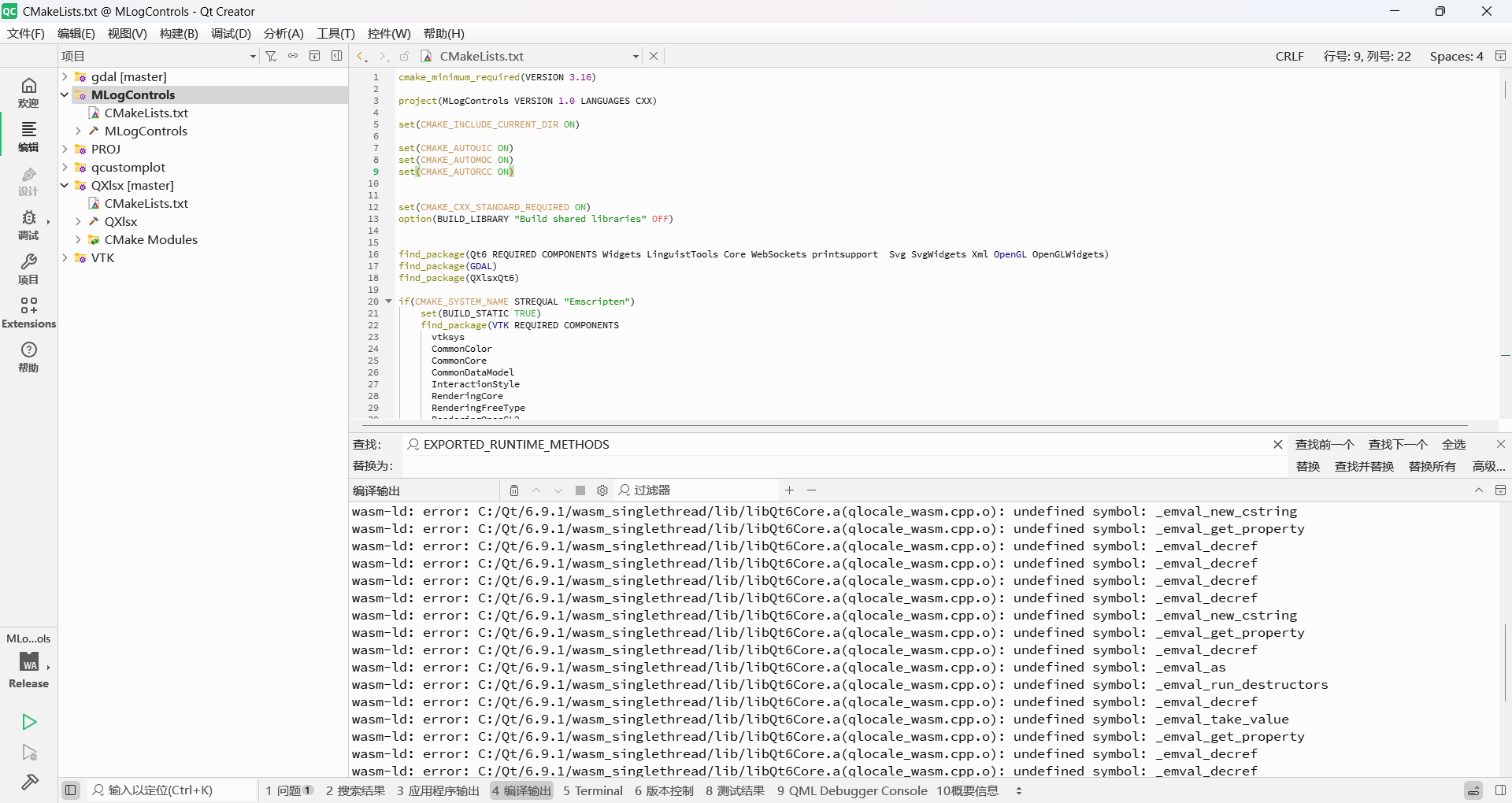Close the find toolbar
This screenshot has width=1512, height=803.
click(x=1500, y=444)
